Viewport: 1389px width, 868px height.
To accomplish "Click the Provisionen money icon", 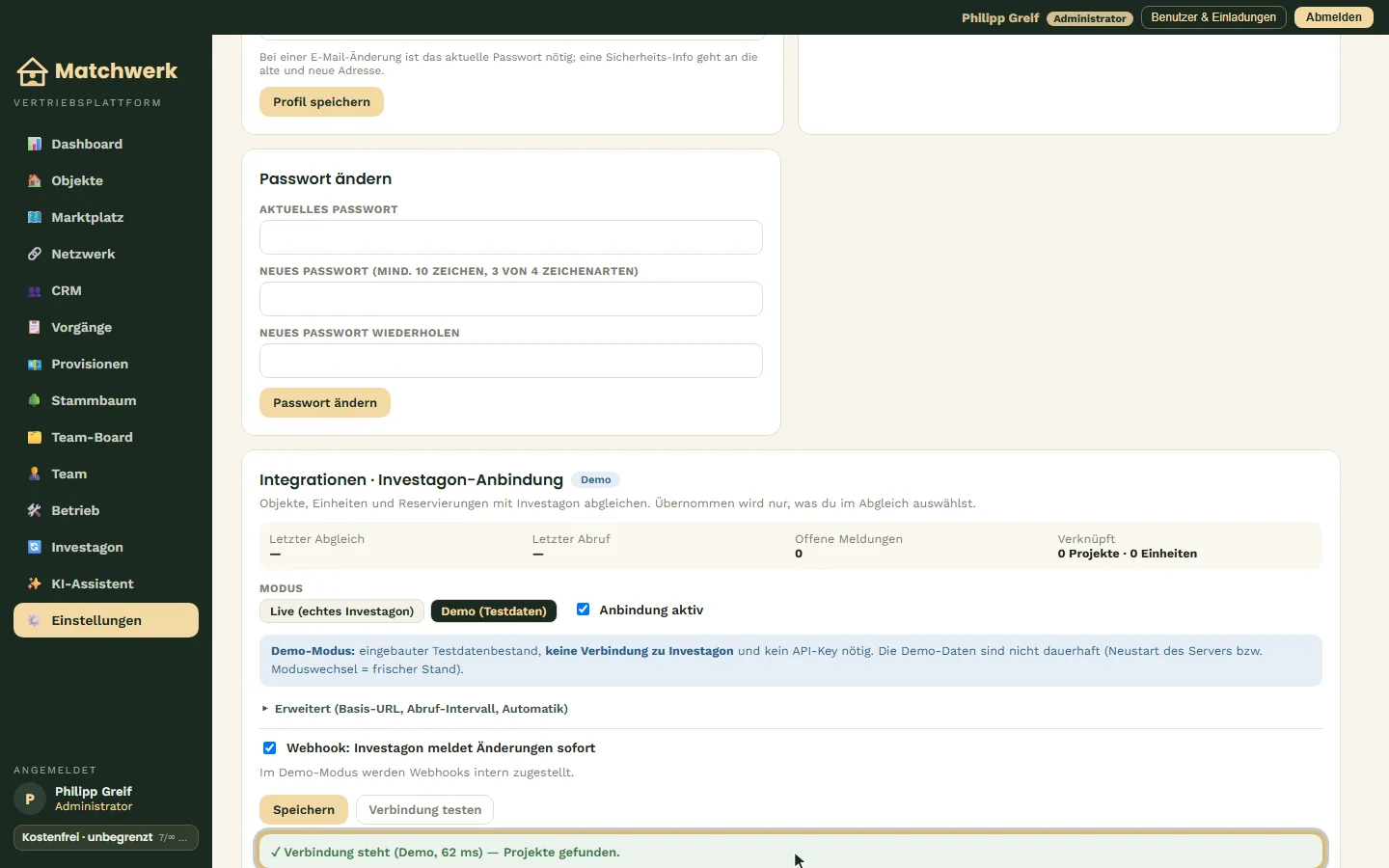I will [x=35, y=364].
